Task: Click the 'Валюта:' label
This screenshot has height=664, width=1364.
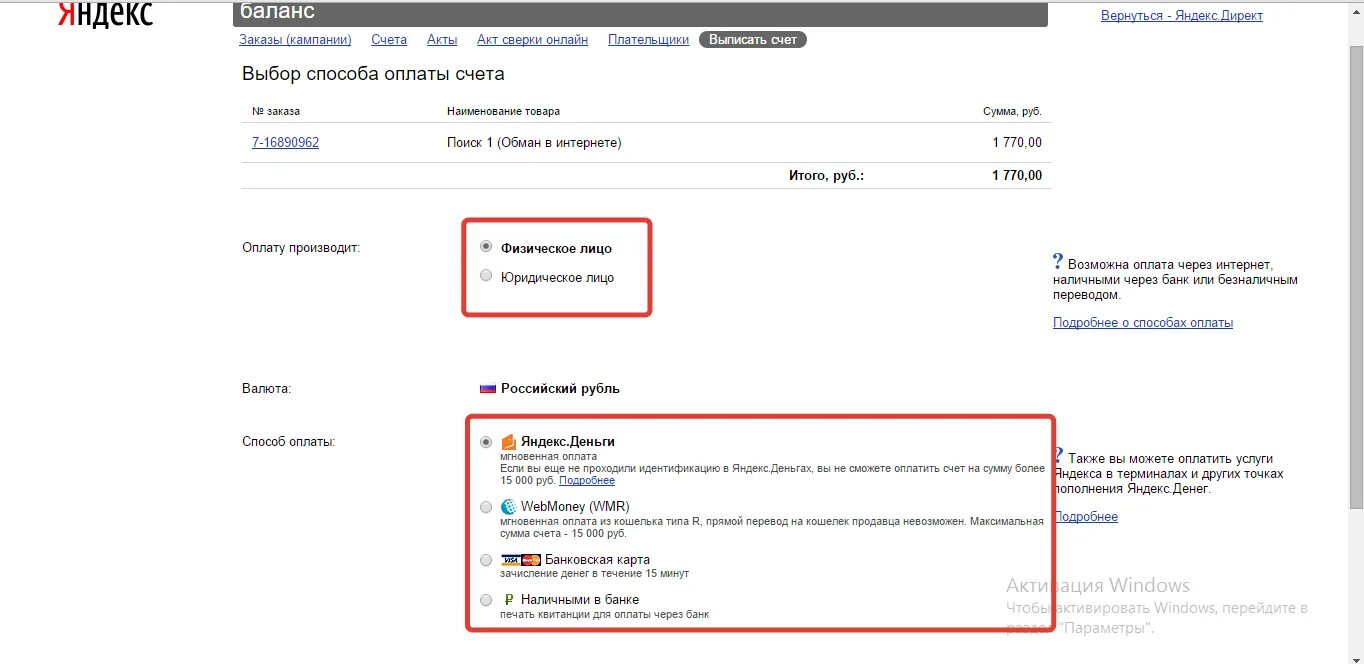Action: [266, 389]
